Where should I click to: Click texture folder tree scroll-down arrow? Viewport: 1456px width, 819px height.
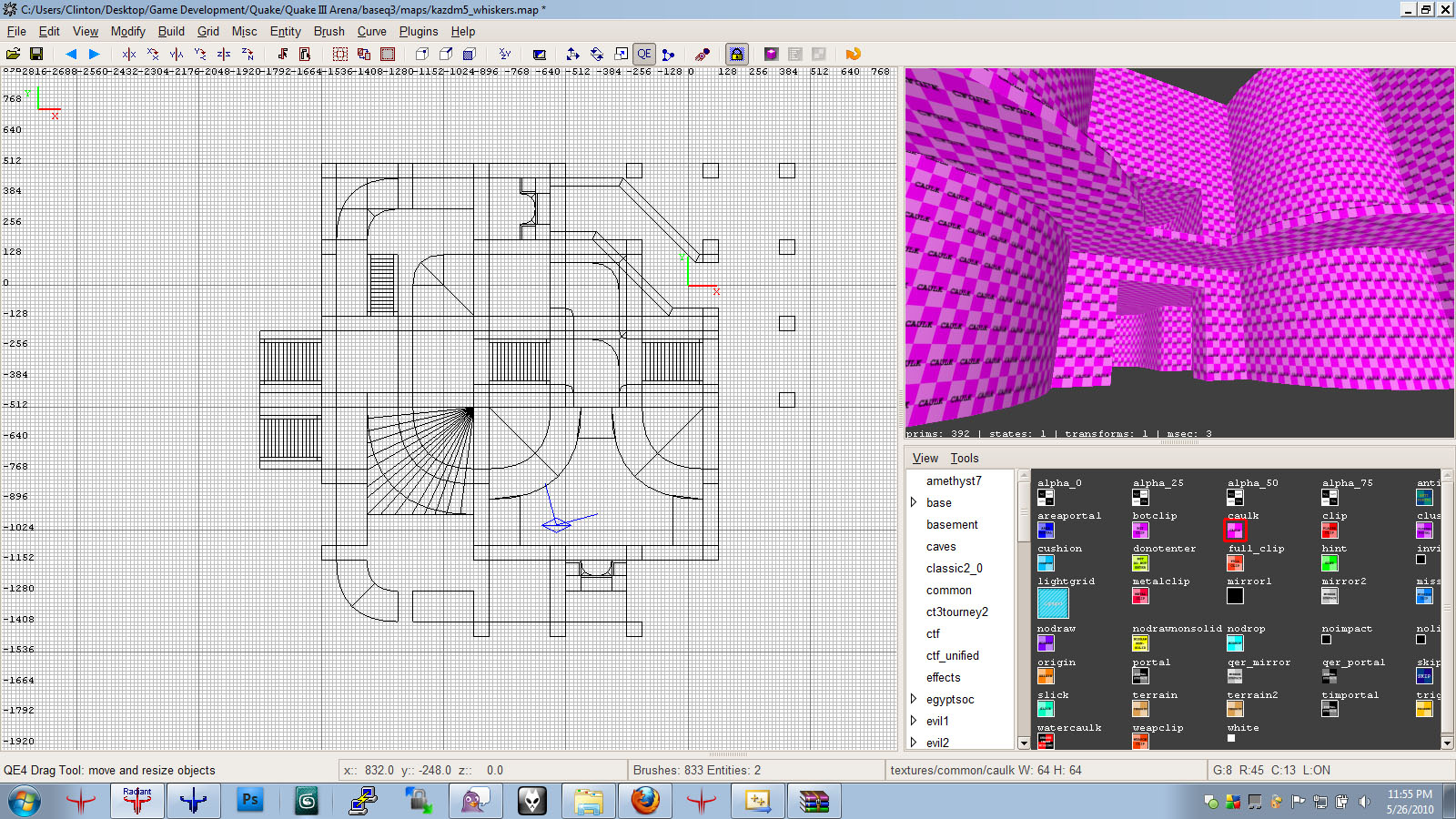[1024, 743]
